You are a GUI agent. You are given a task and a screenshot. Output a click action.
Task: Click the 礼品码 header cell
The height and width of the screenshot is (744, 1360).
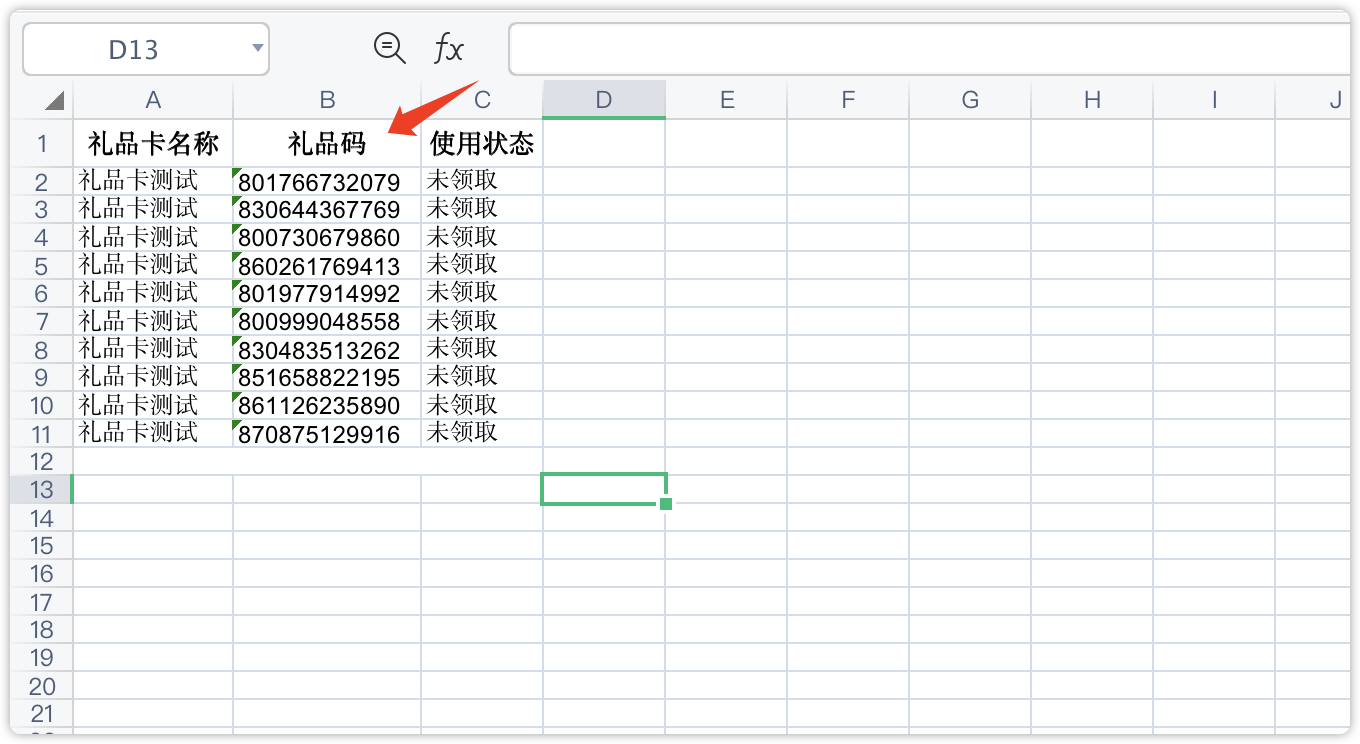tap(327, 144)
